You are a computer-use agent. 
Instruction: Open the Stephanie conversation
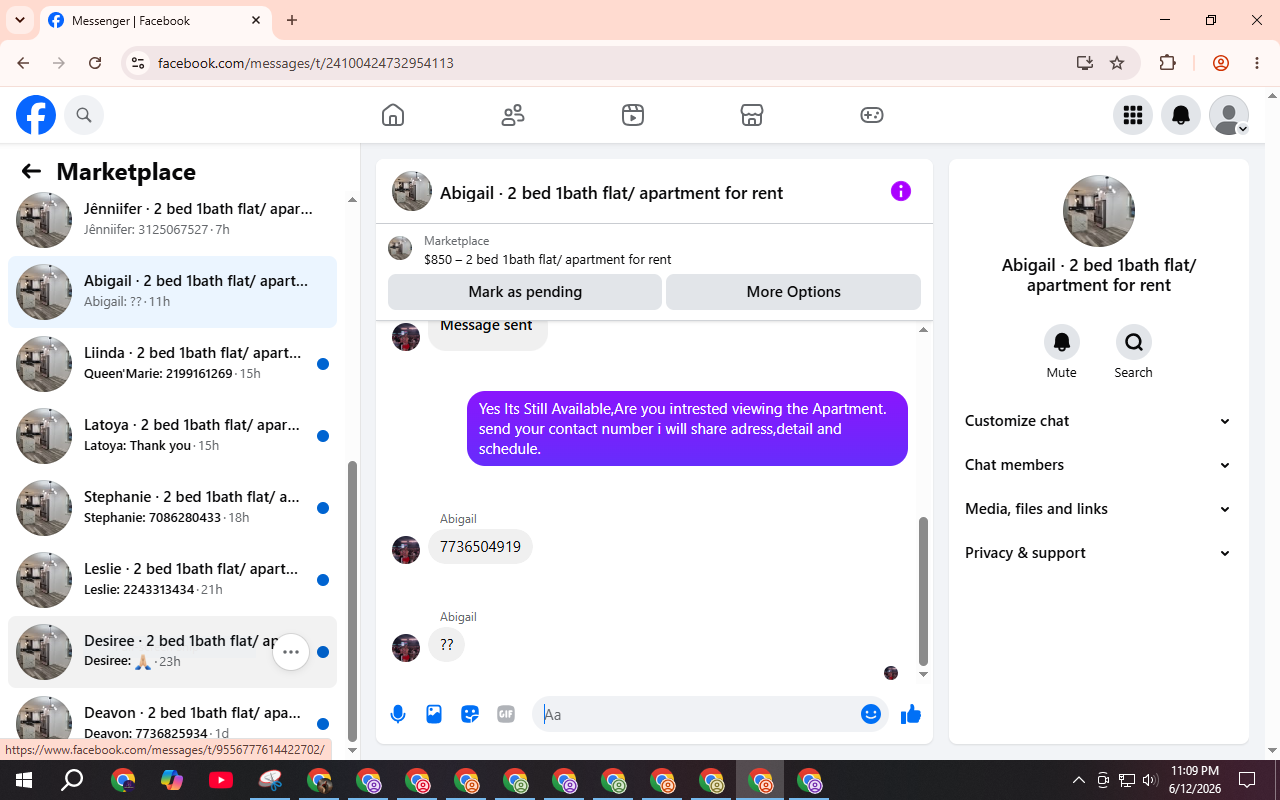point(172,508)
